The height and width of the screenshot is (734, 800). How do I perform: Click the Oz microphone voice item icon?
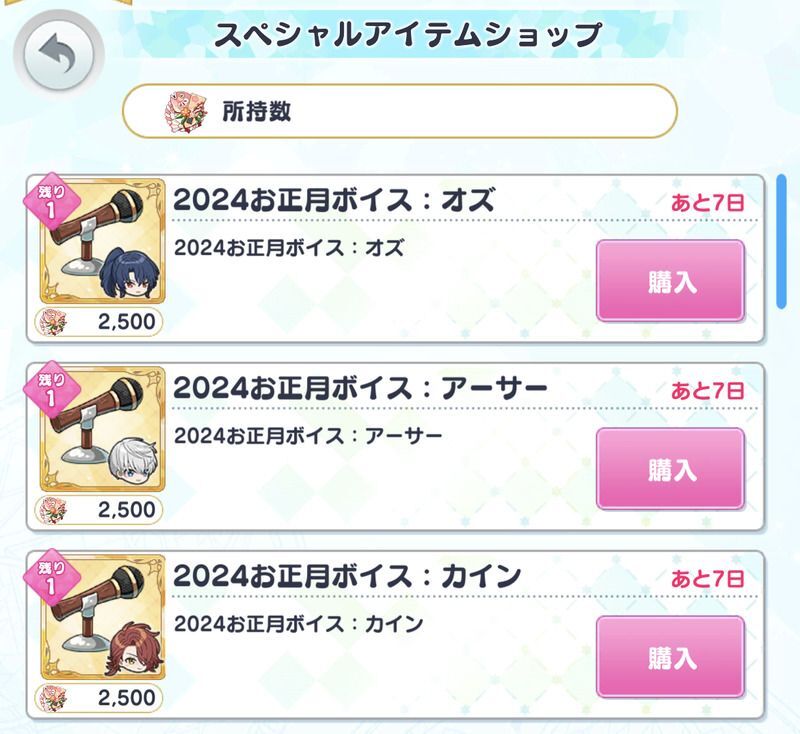(103, 241)
